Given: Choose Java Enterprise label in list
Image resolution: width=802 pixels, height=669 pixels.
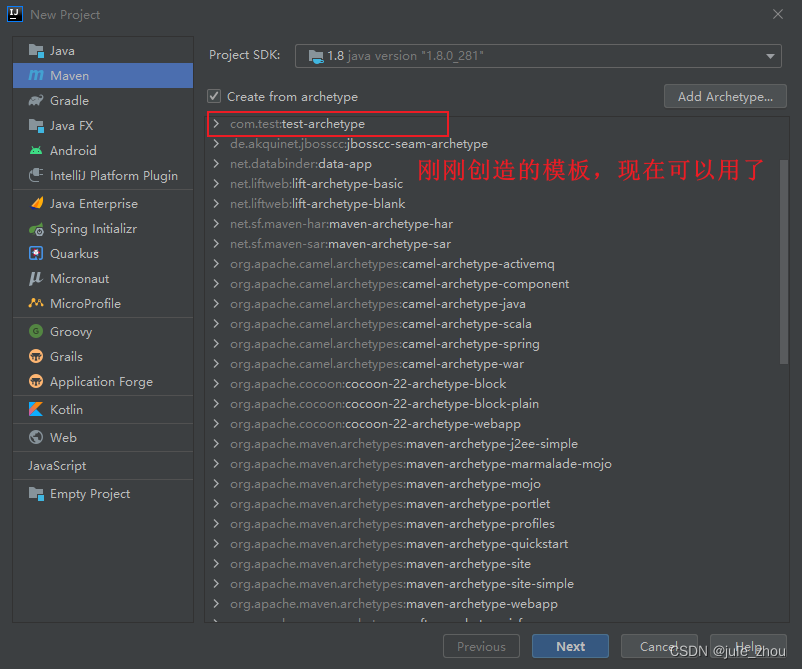Looking at the screenshot, I should point(94,204).
